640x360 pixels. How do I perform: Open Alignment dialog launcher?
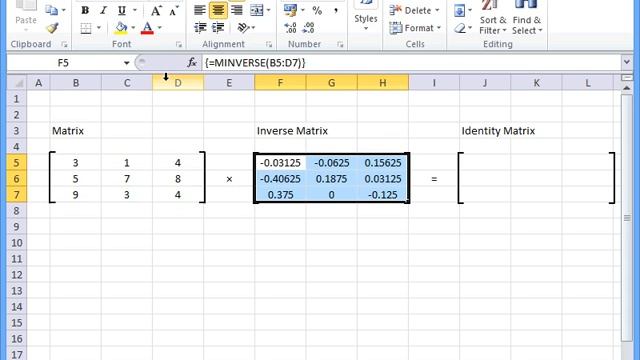coord(269,44)
